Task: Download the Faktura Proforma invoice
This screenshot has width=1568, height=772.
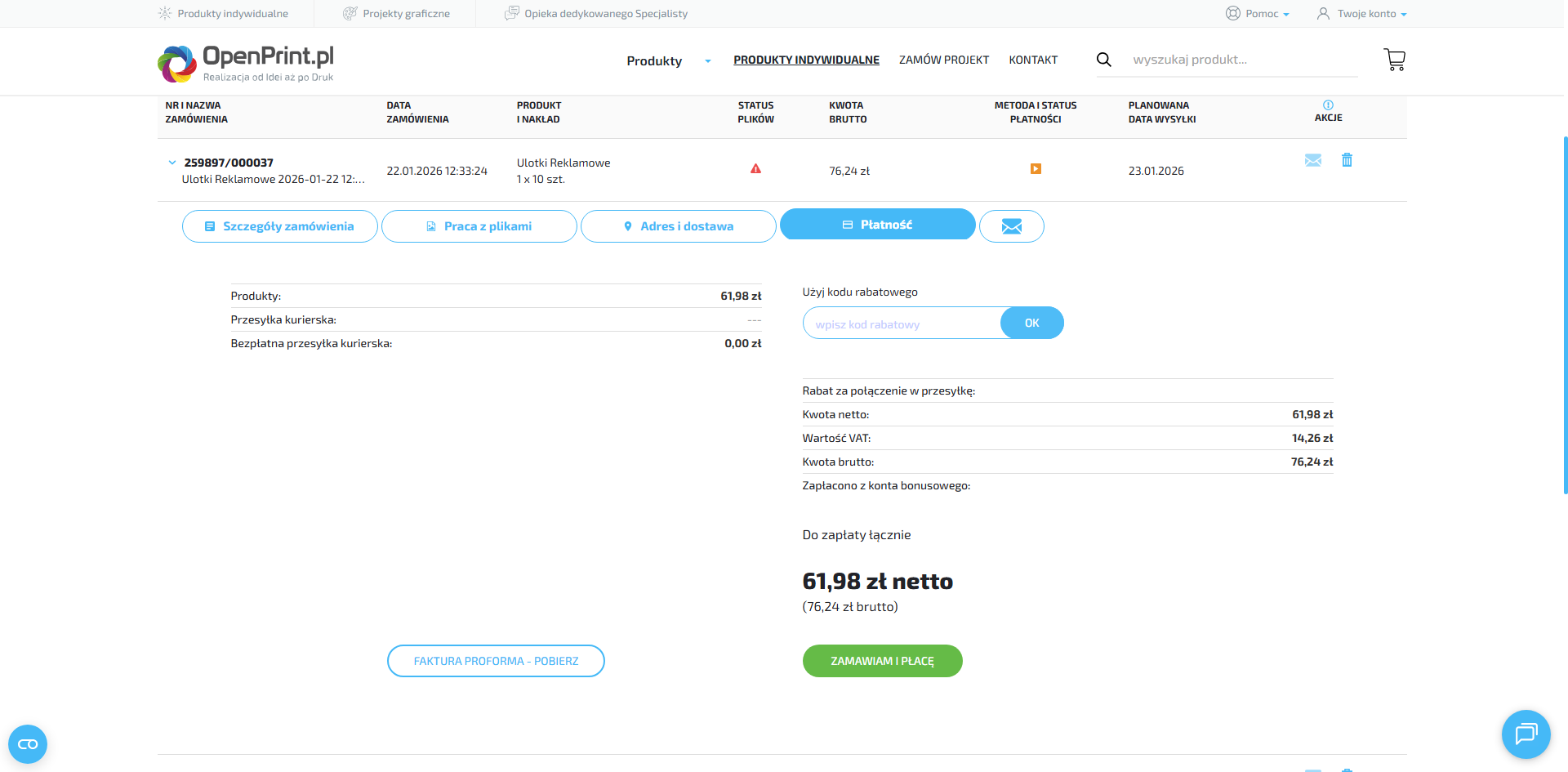Action: [x=496, y=661]
